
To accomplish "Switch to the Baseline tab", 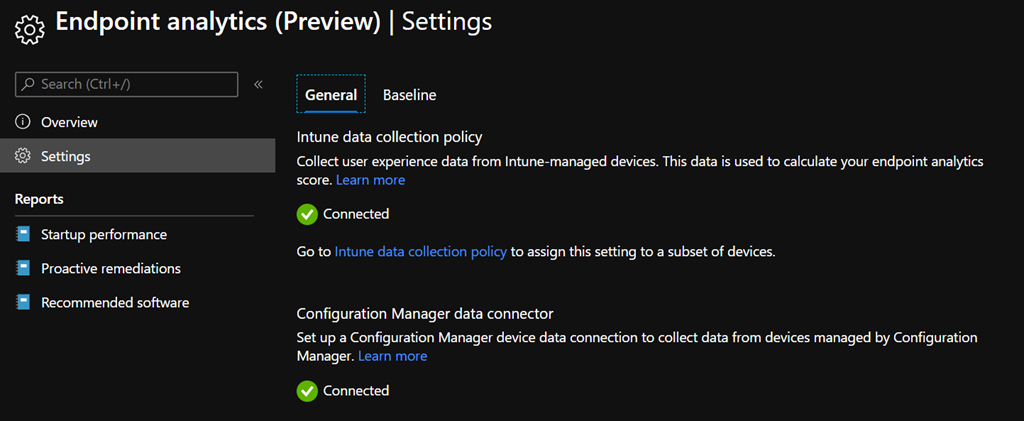I will click(x=409, y=95).
